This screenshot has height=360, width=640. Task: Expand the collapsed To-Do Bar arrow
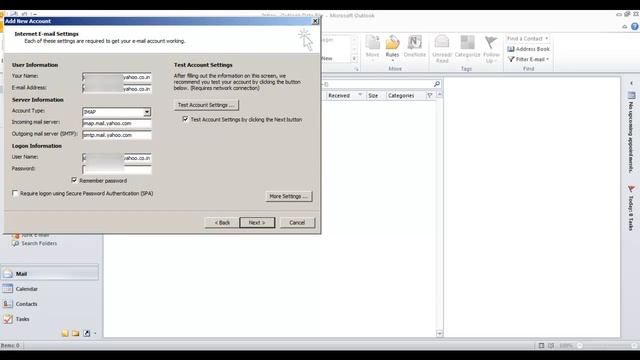(x=631, y=83)
